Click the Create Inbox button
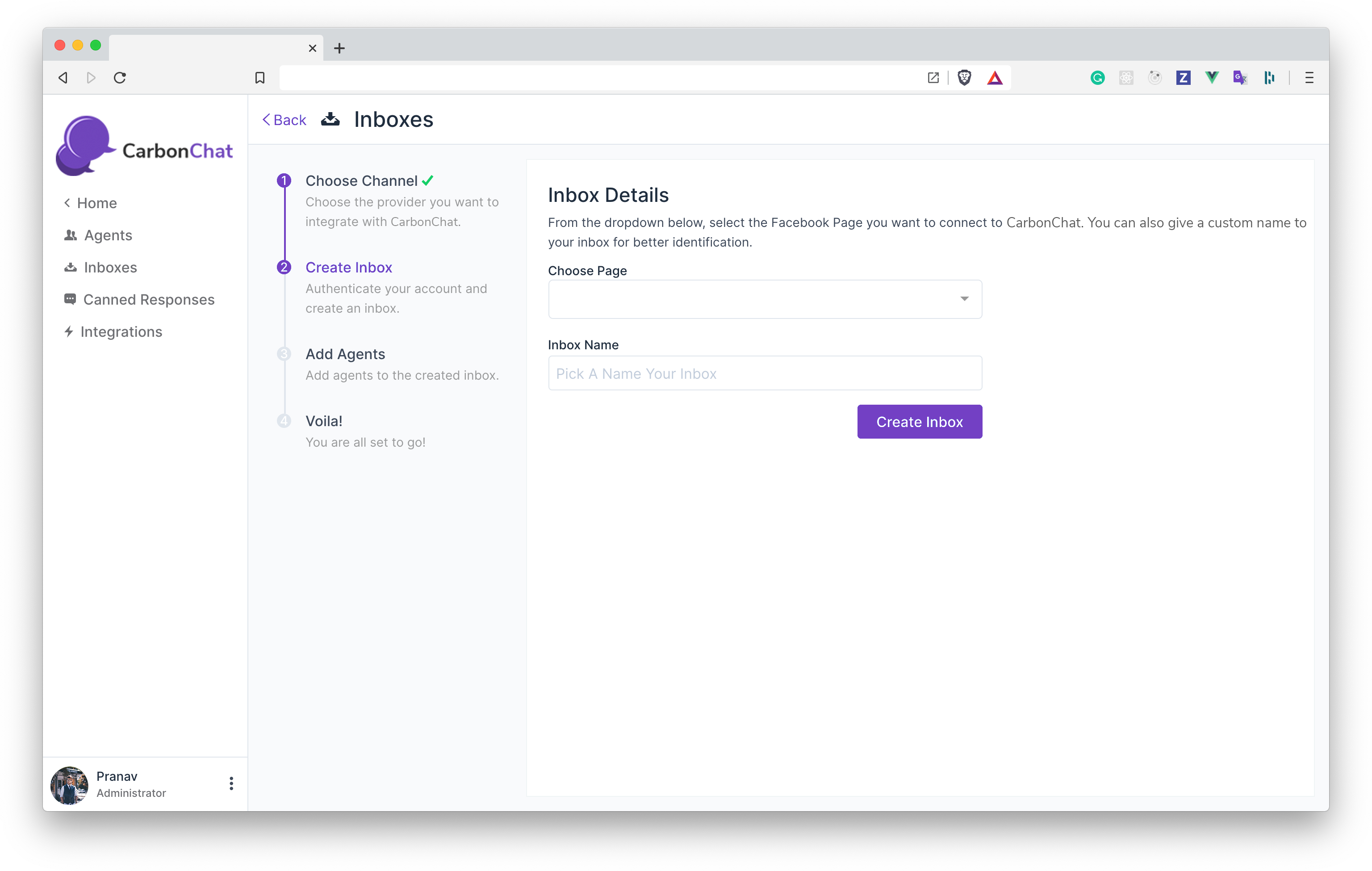 coord(919,422)
